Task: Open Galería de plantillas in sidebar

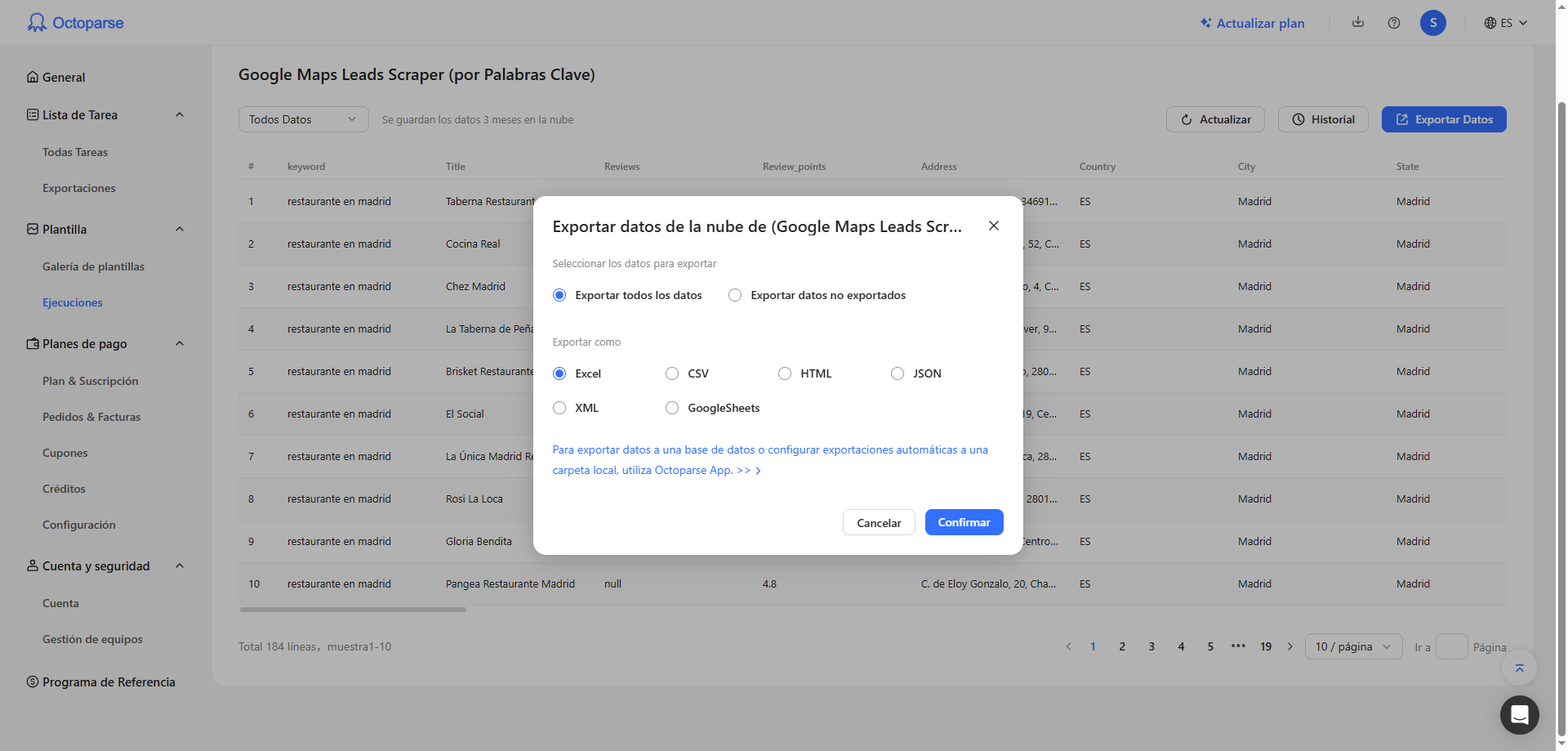Action: point(93,266)
